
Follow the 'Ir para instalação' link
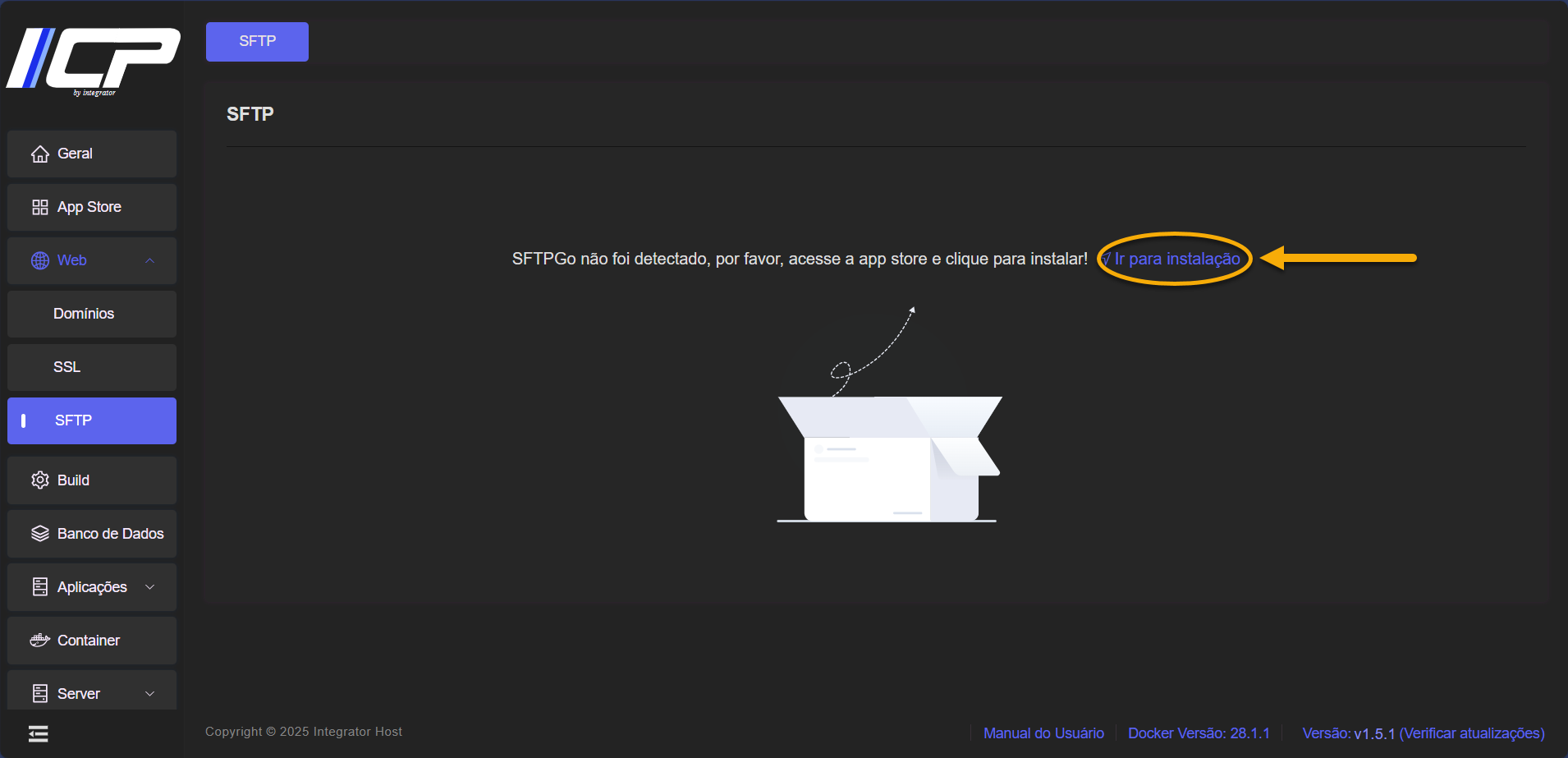pos(1176,260)
